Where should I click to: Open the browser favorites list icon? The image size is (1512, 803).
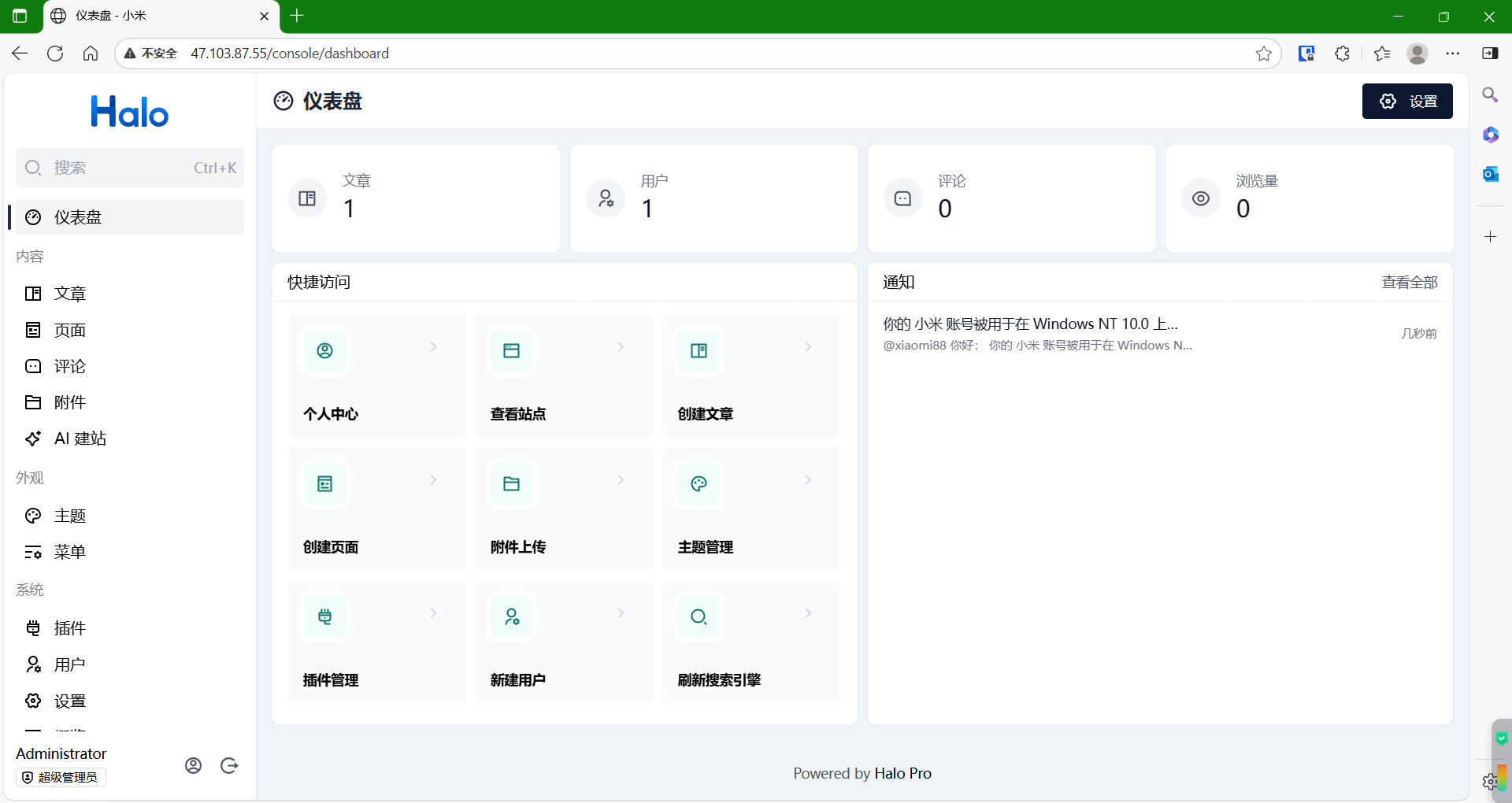[x=1382, y=54]
